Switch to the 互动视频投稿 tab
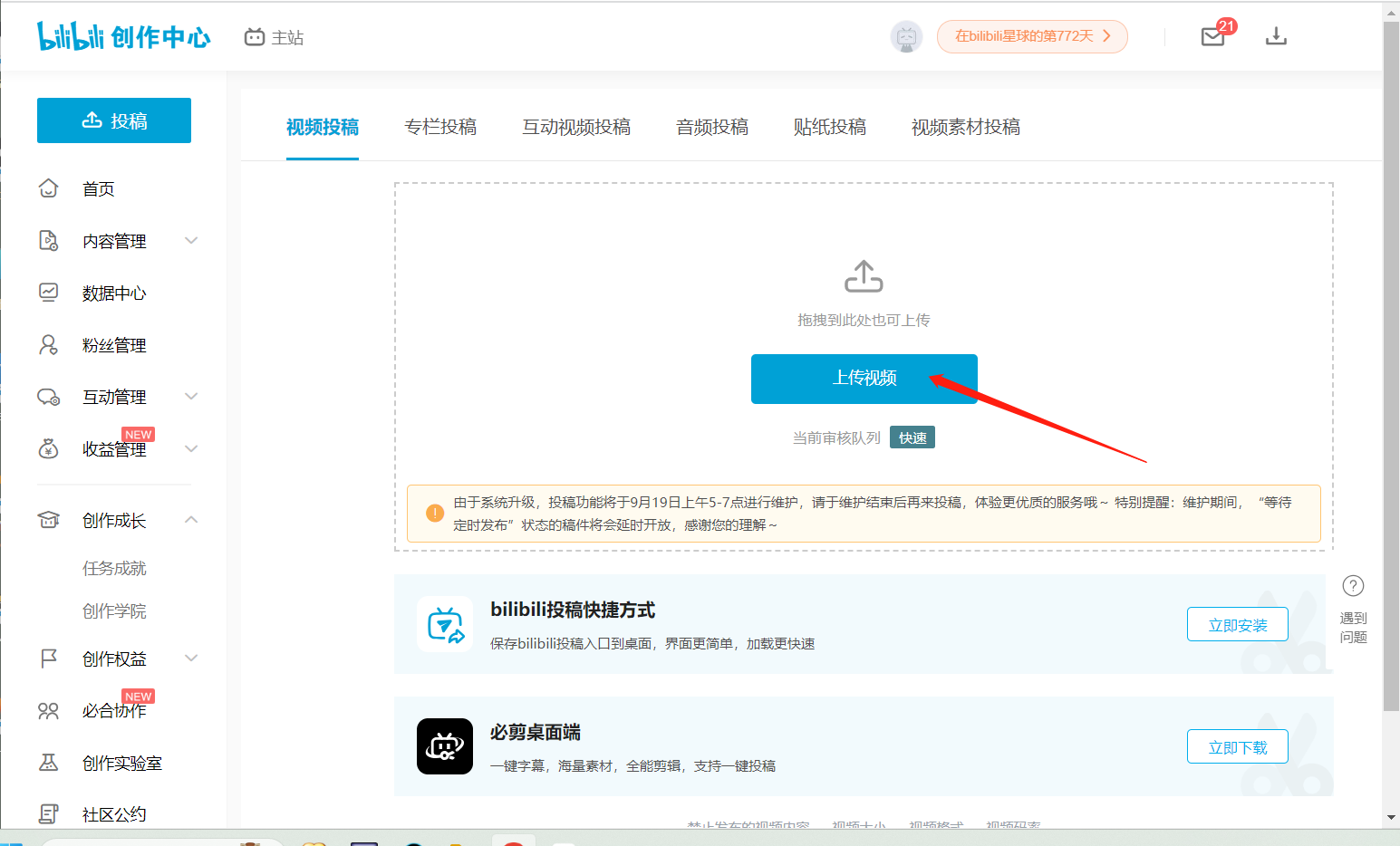1400x846 pixels. pyautogui.click(x=576, y=127)
